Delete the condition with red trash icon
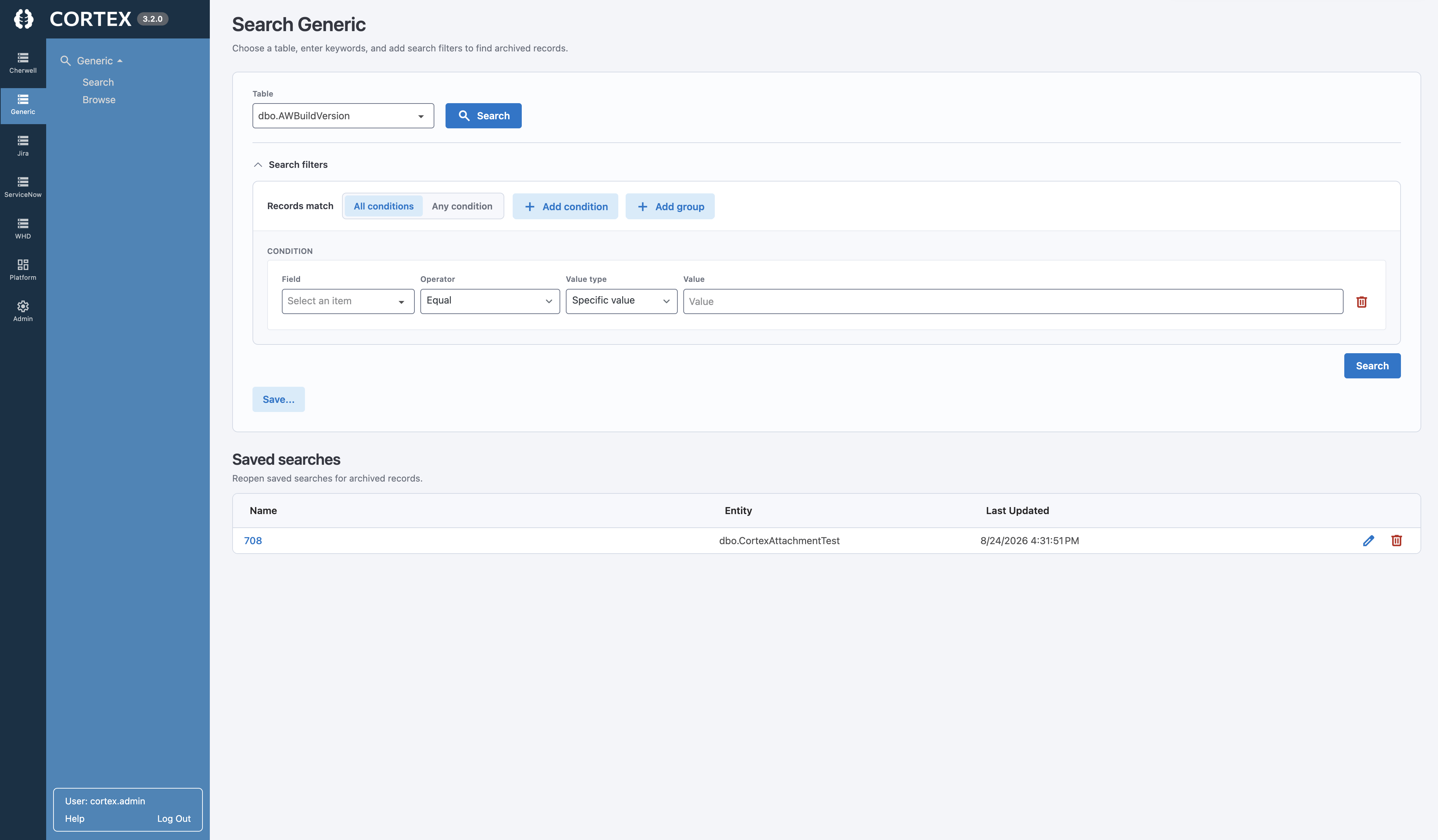 [x=1361, y=302]
